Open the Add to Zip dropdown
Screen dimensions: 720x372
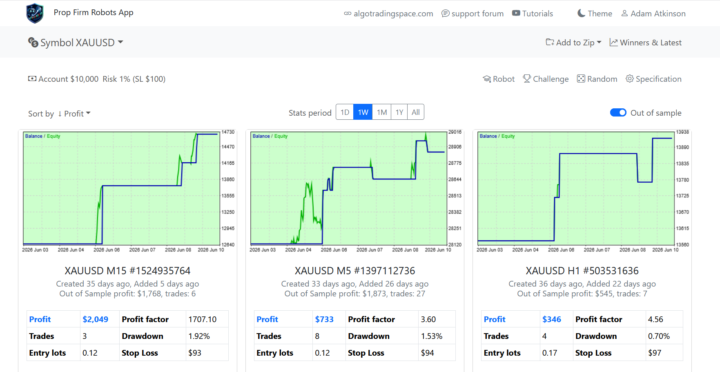click(x=573, y=42)
